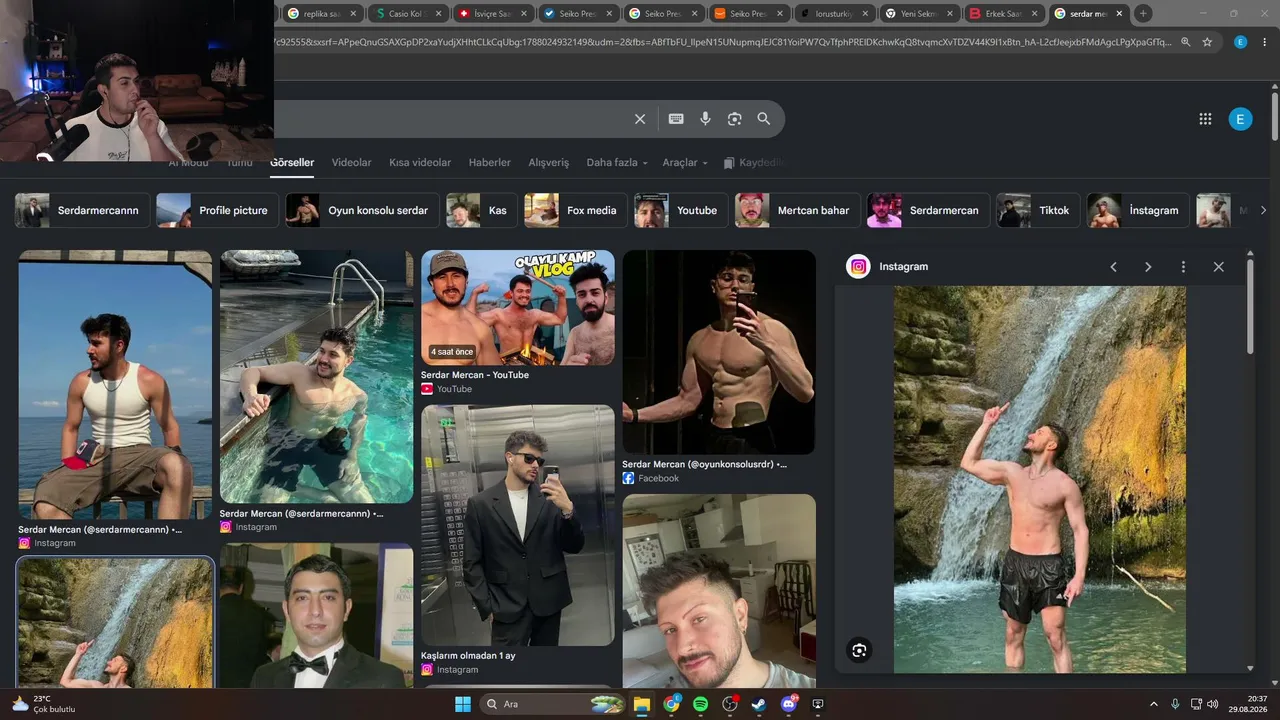Open a new browser tab
Viewport: 1280px width, 720px height.
tap(1143, 13)
